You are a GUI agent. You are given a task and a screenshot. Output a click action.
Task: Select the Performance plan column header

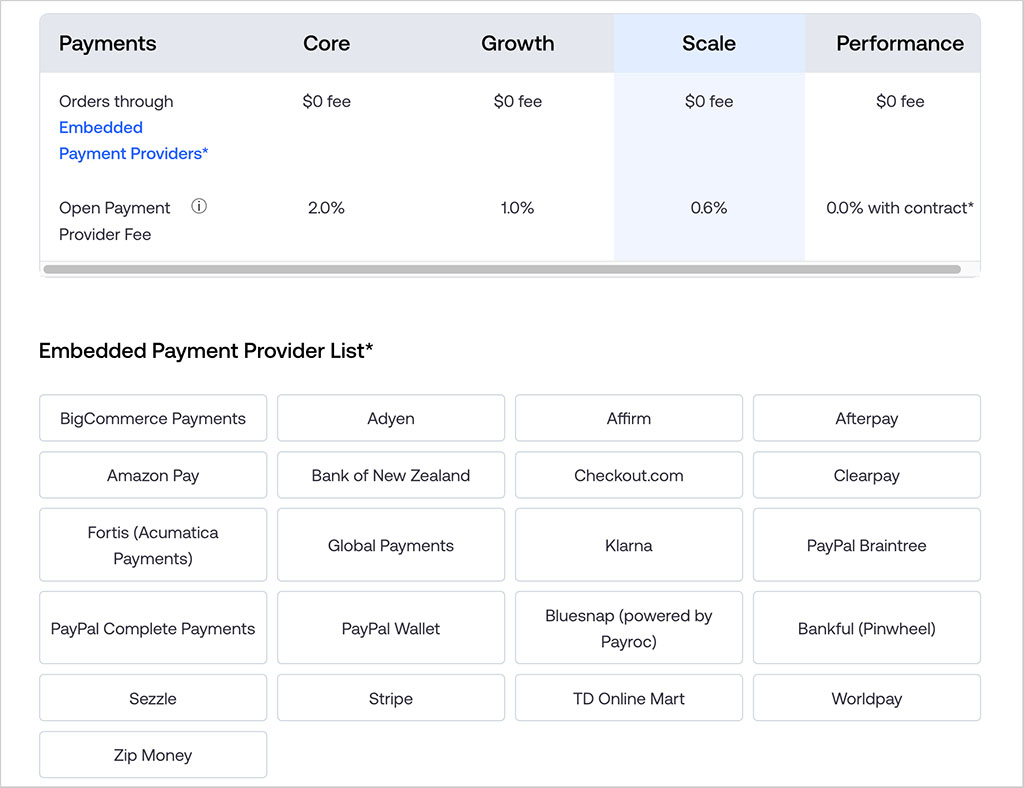(900, 44)
